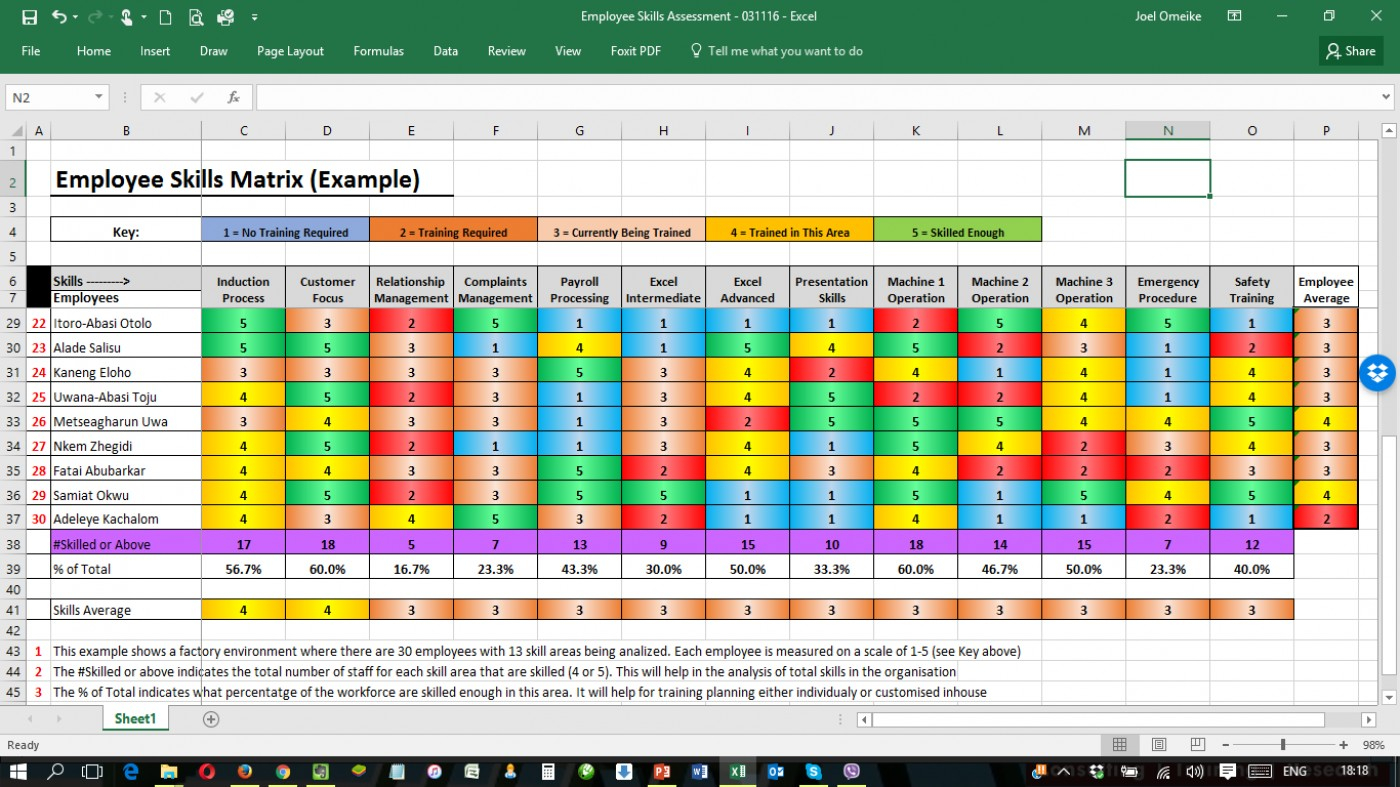Click the Insert Function fx icon
1400x787 pixels.
(x=233, y=97)
